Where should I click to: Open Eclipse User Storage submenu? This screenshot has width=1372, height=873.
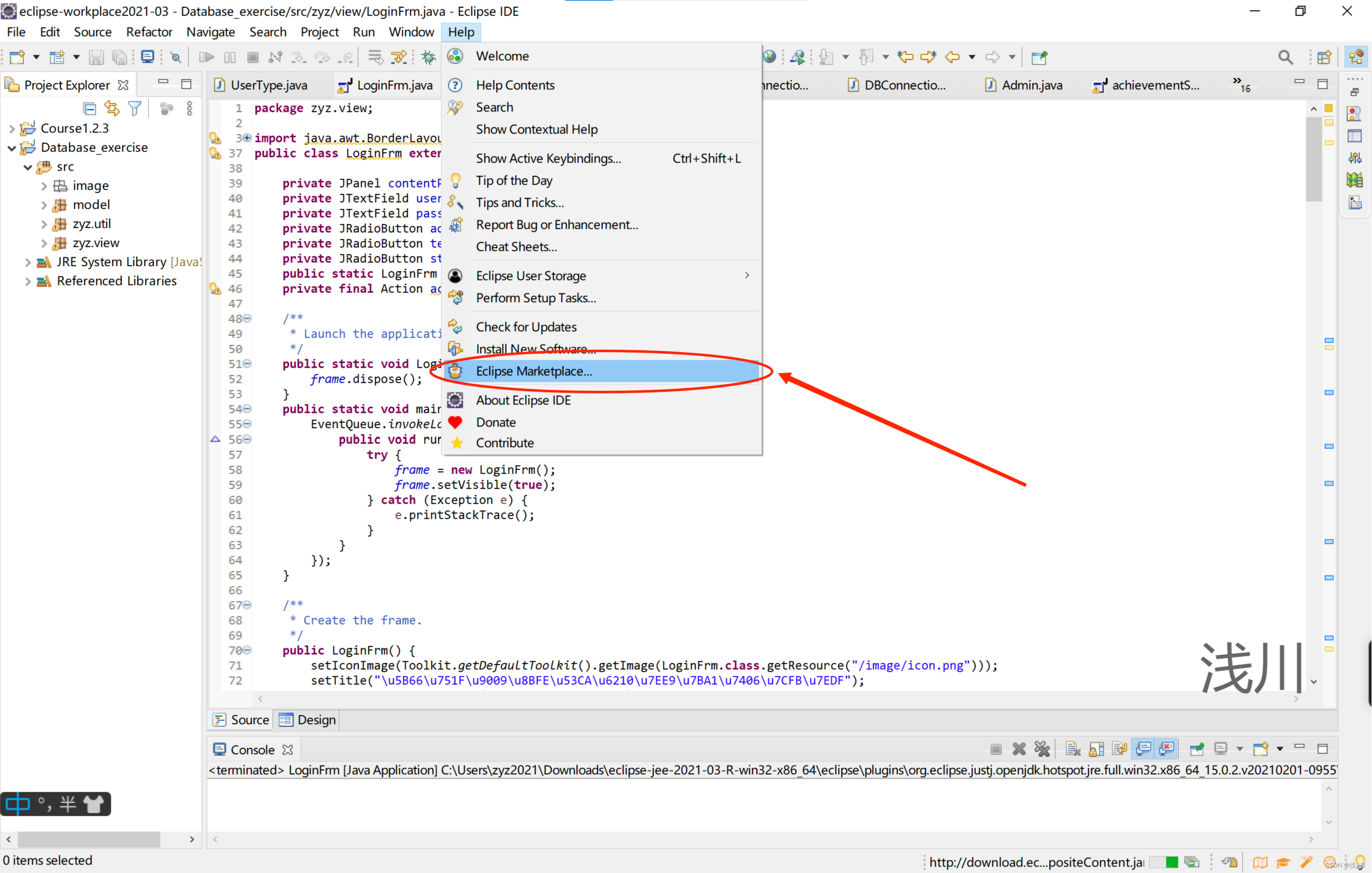[602, 275]
